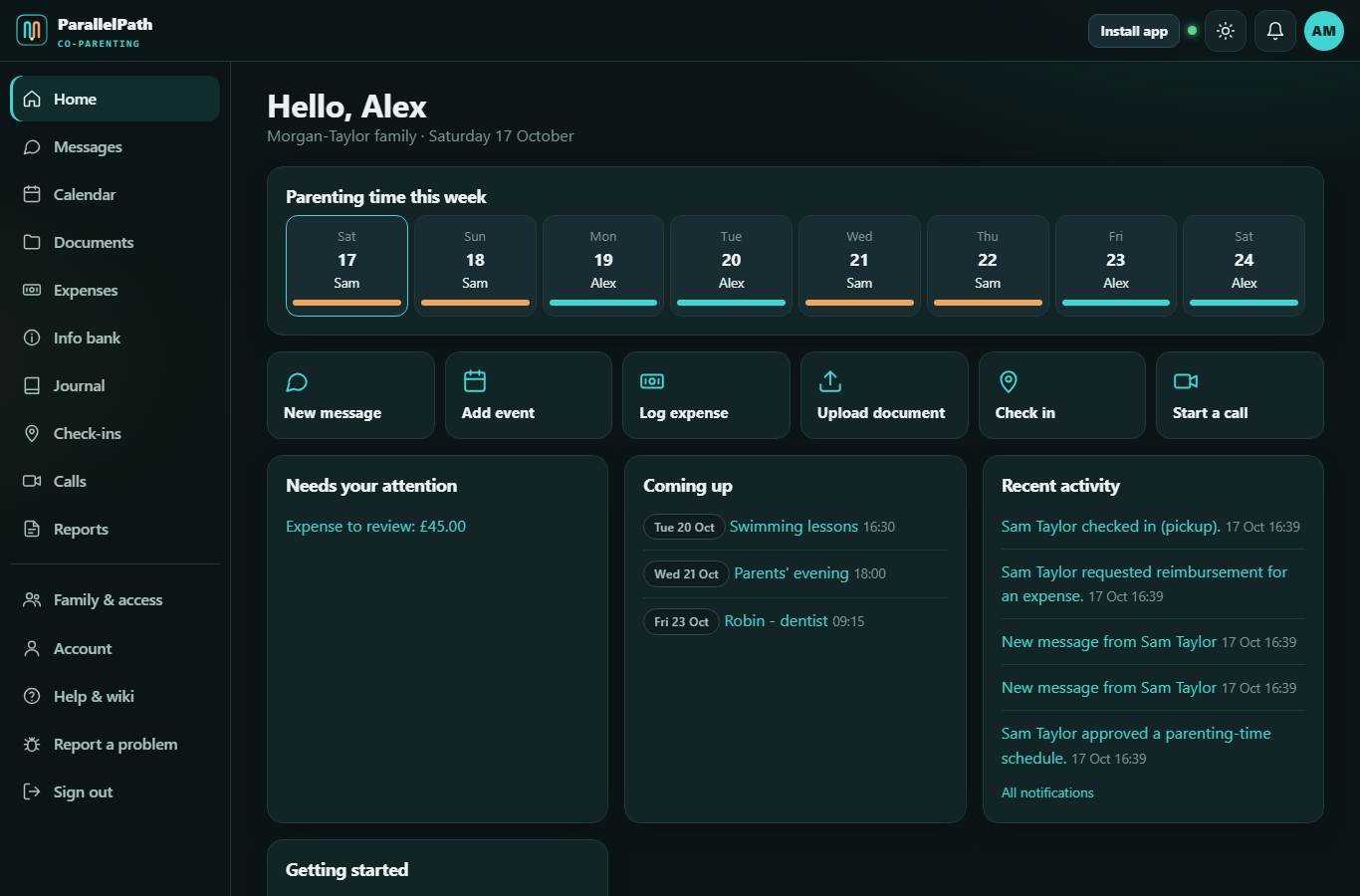The image size is (1360, 896).
Task: Click the Check-ins pin sidebar icon
Action: [32, 434]
